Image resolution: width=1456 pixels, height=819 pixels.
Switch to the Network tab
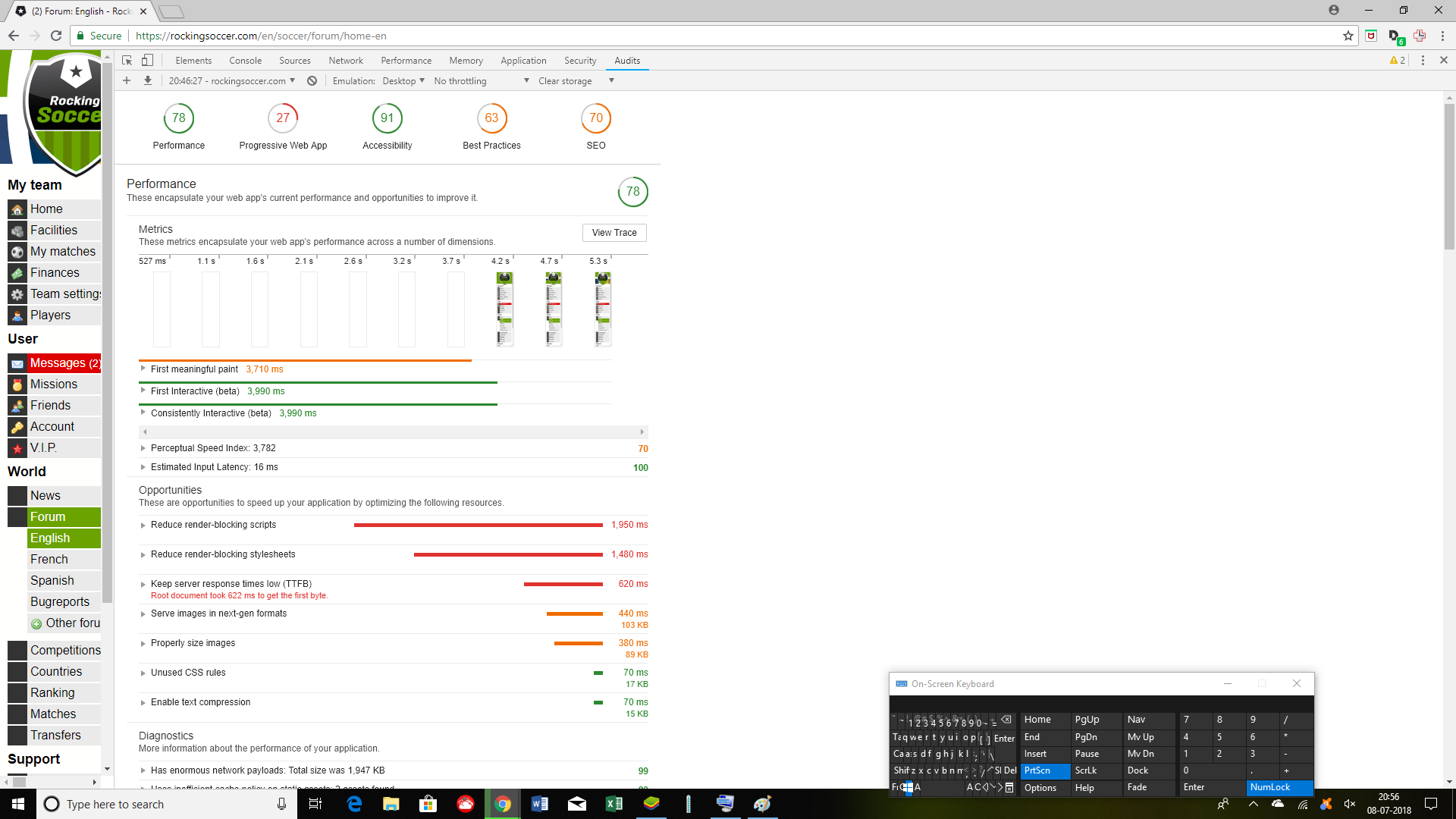pos(346,61)
